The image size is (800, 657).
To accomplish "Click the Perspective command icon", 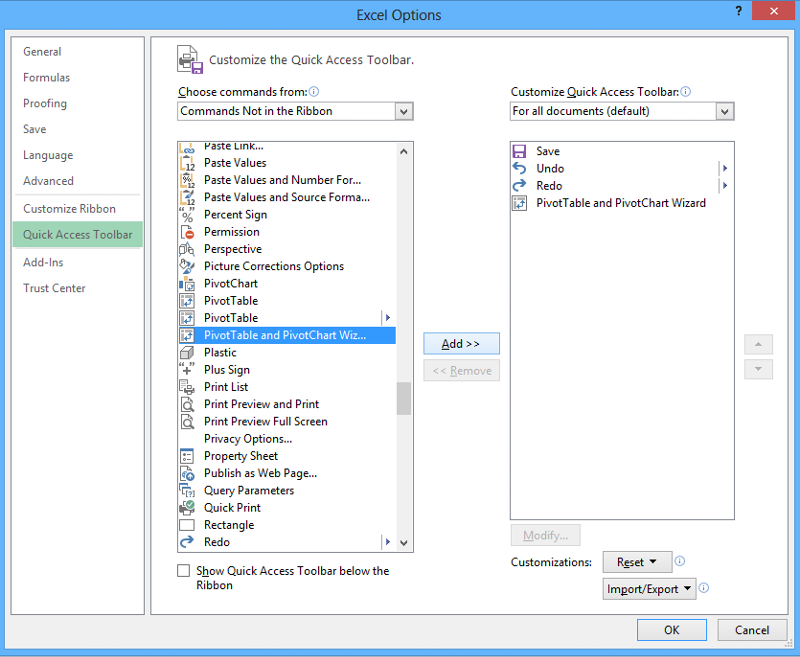I will (x=187, y=249).
